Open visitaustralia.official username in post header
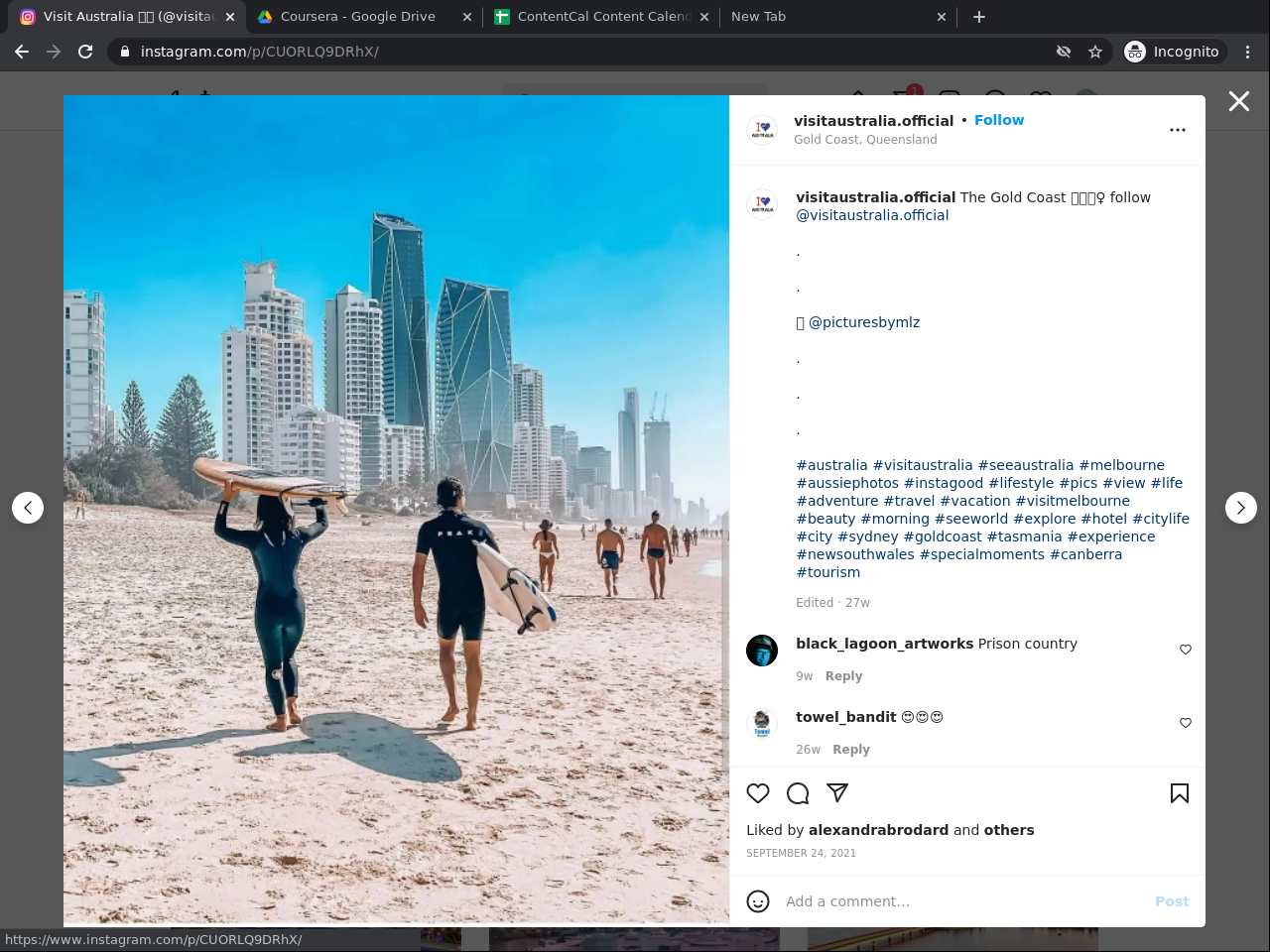 pos(873,121)
